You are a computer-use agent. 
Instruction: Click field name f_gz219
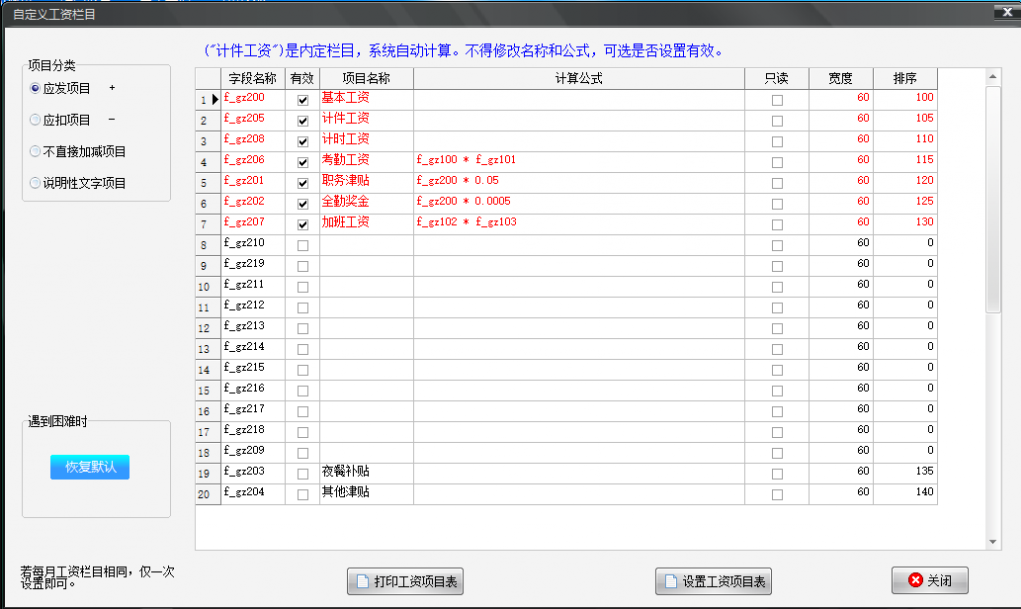[x=244, y=263]
